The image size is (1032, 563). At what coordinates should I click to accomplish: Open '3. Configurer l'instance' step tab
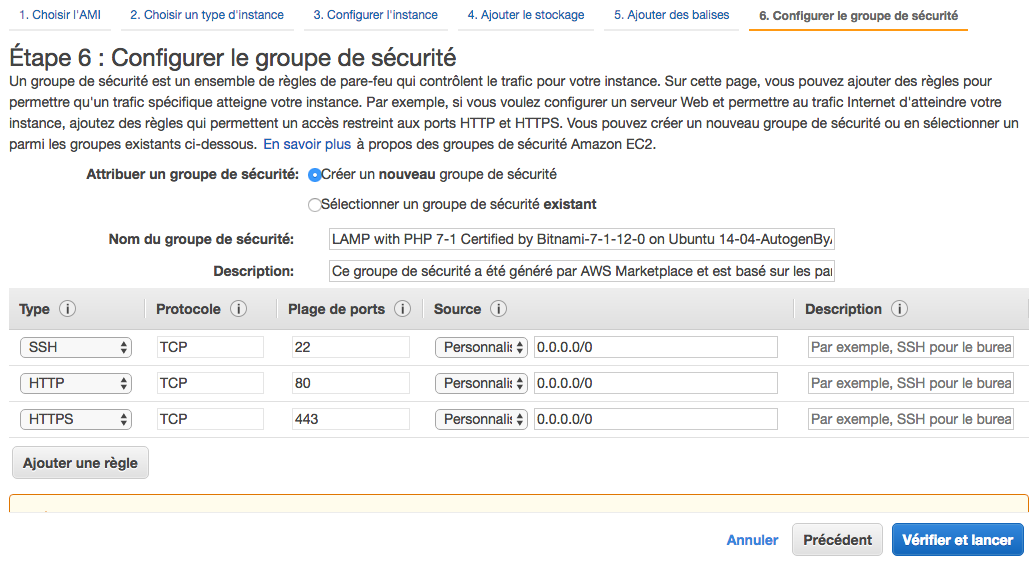[x=375, y=15]
